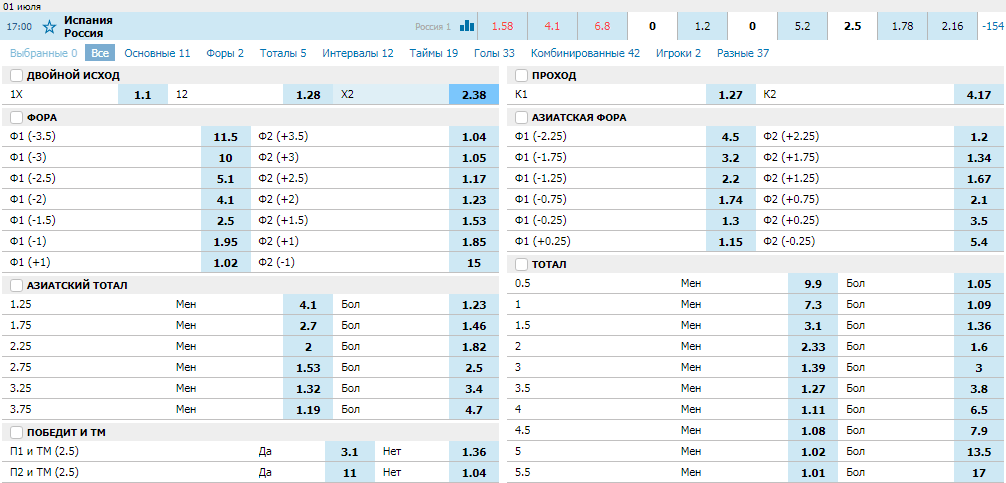
Task: Open the Интервалы 12 tab
Action: (358, 53)
